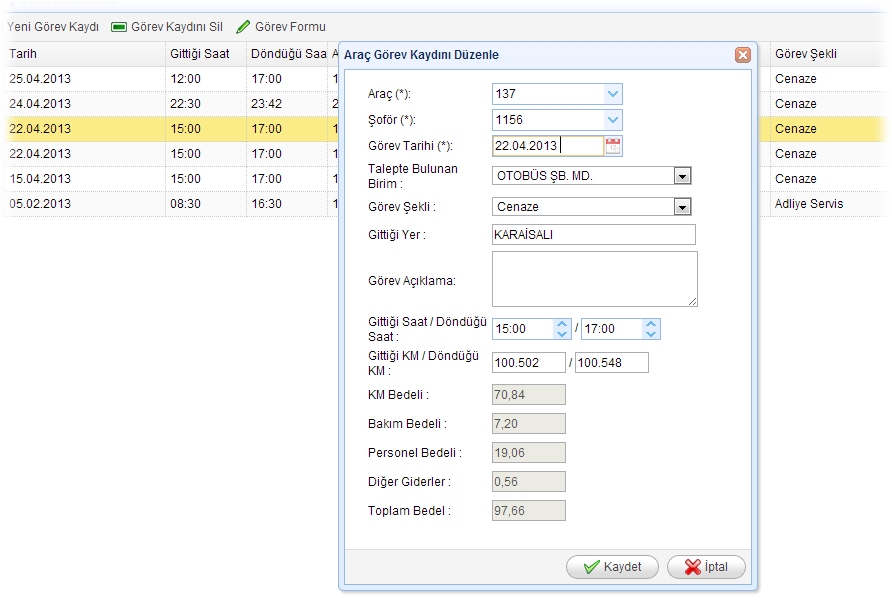Expand the Araç dropdown showing 137
The width and height of the screenshot is (892, 614).
(x=612, y=94)
